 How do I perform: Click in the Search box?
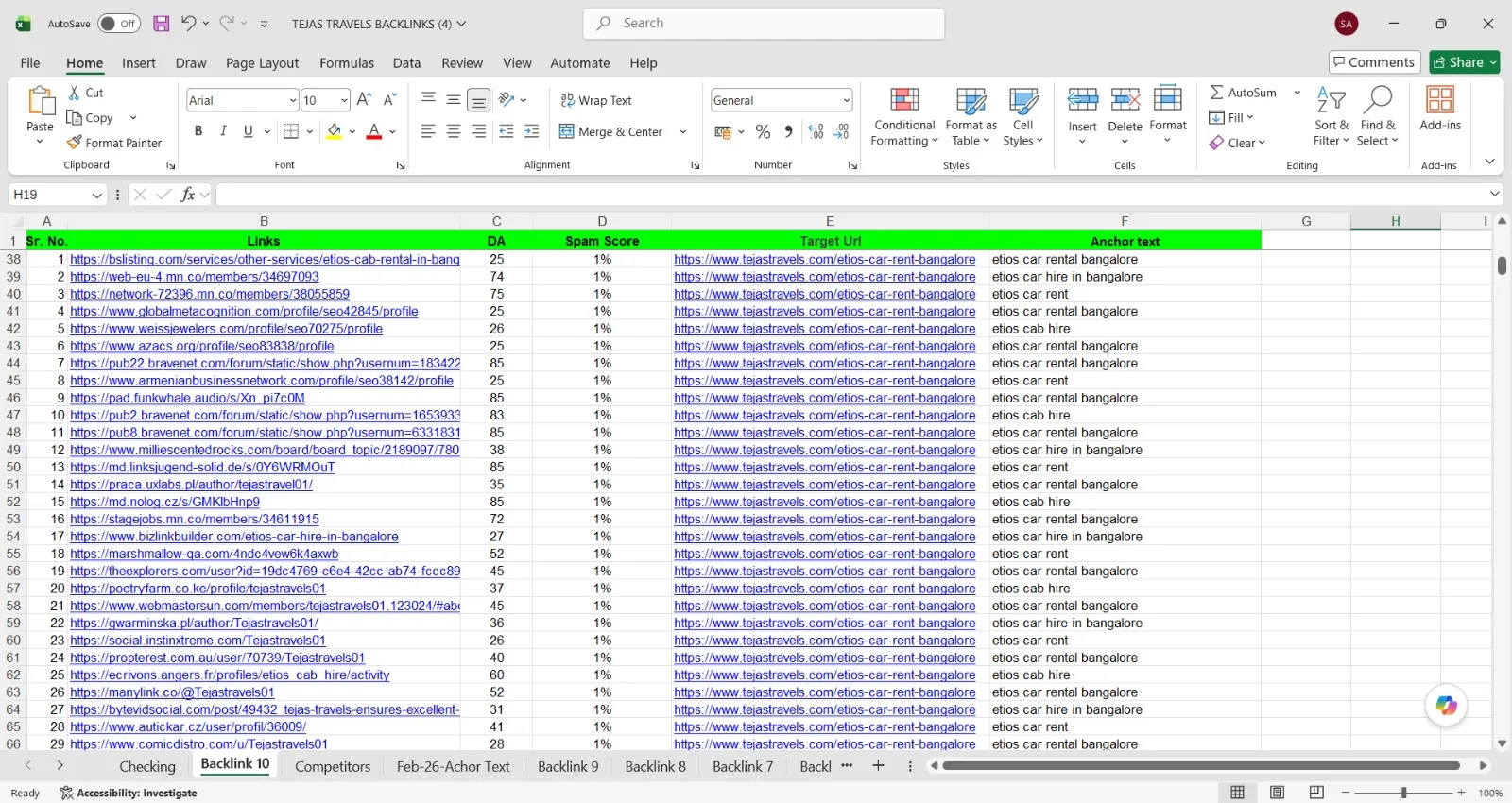[764, 24]
